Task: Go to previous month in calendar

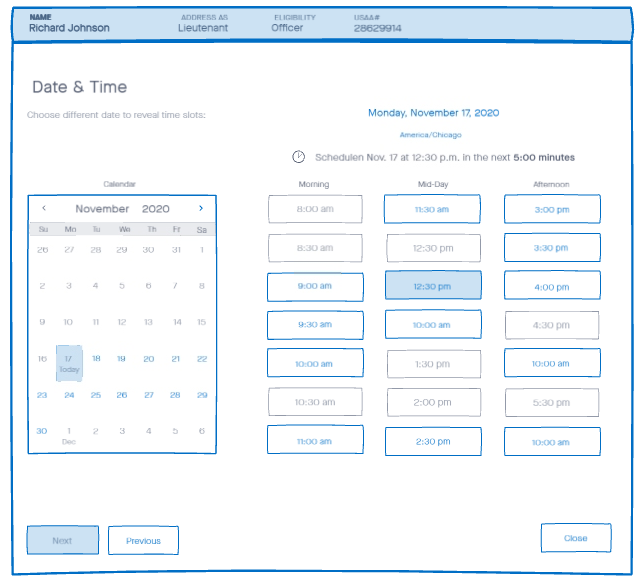Action: [44, 208]
